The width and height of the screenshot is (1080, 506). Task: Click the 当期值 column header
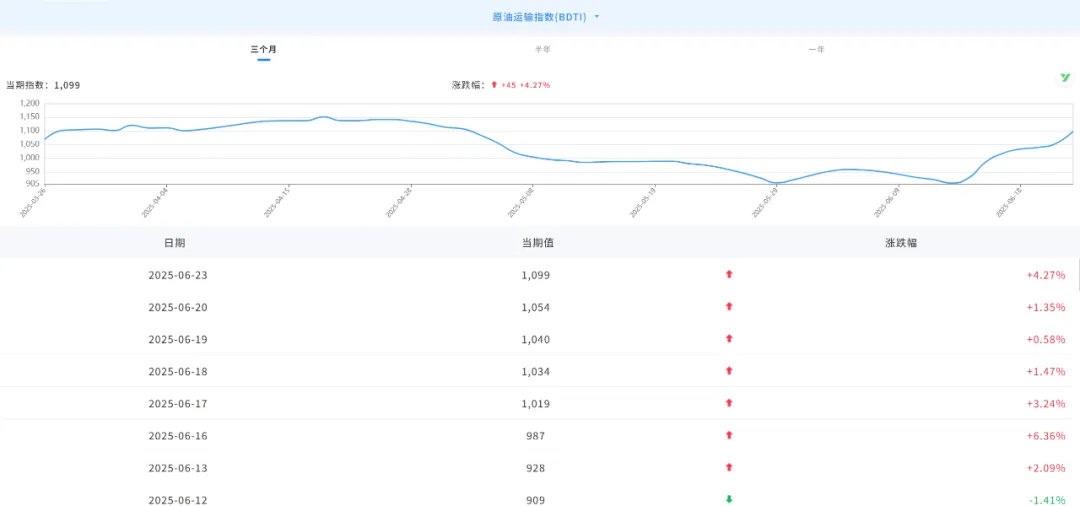tap(537, 243)
